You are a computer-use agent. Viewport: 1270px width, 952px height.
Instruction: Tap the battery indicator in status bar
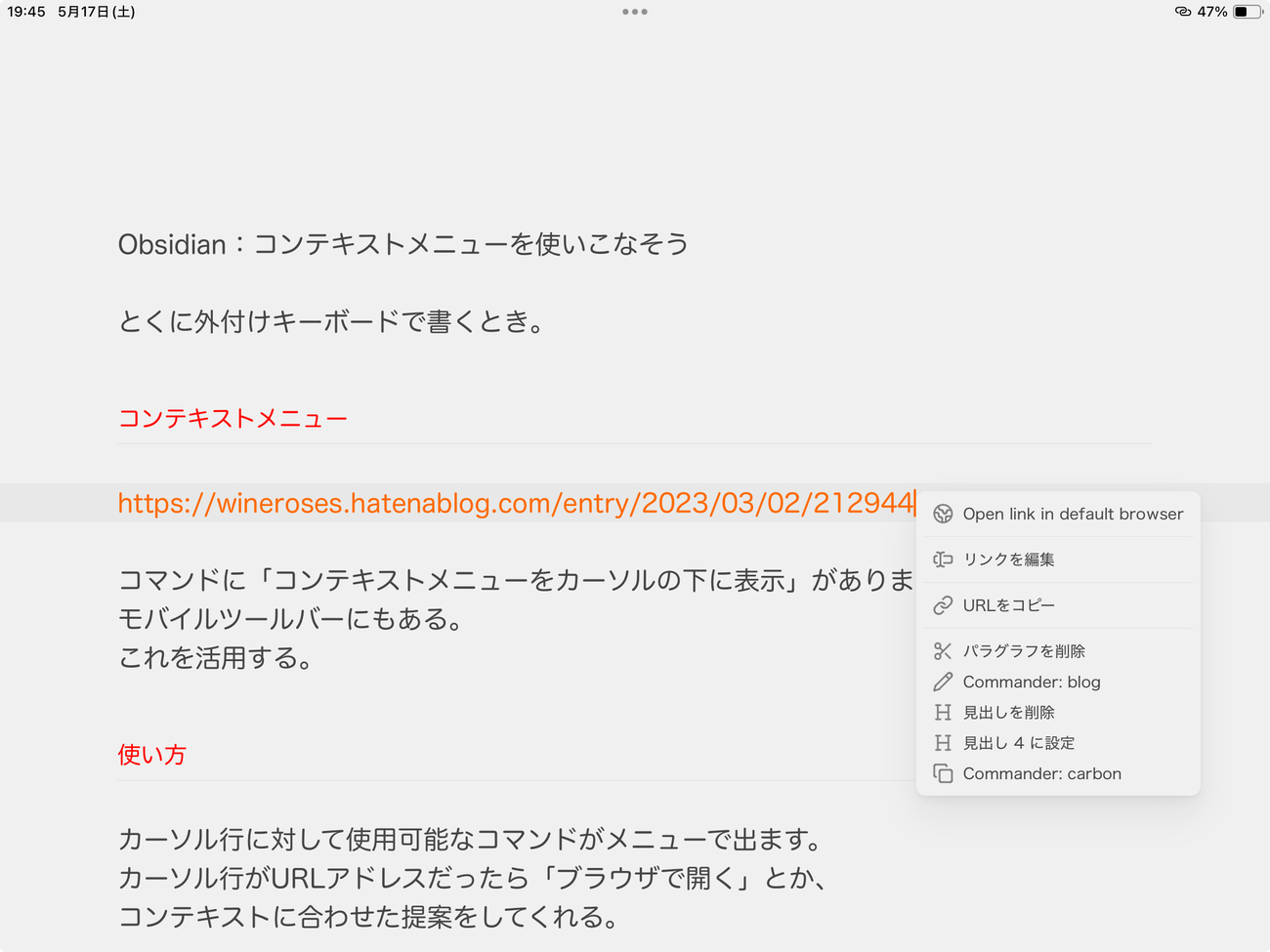1248,12
